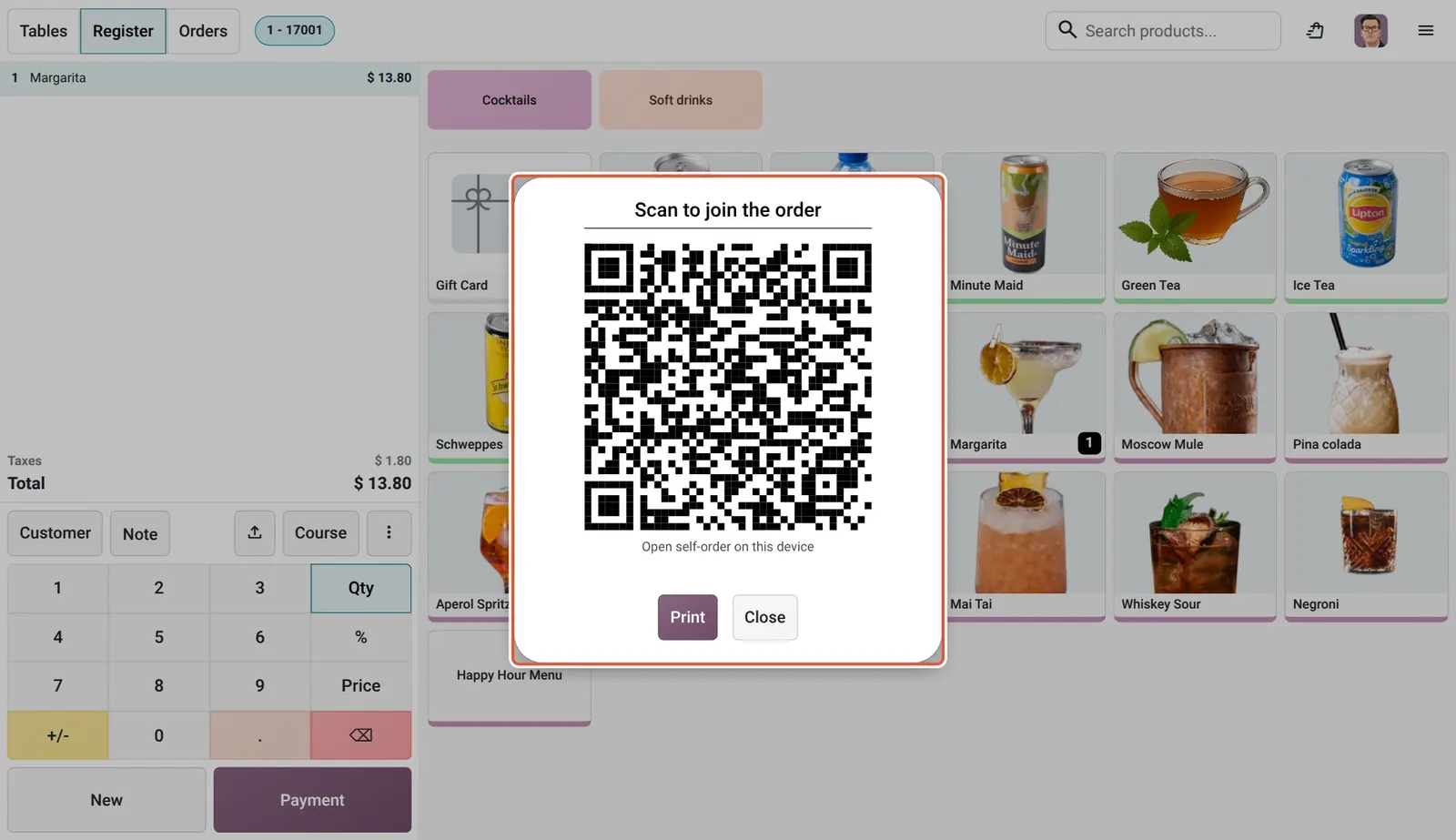Viewport: 1456px width, 840px height.
Task: Click numpad digit 6
Action: point(260,637)
